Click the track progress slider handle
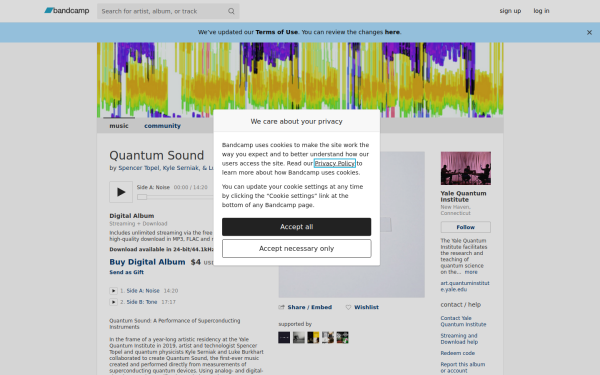 point(142,197)
